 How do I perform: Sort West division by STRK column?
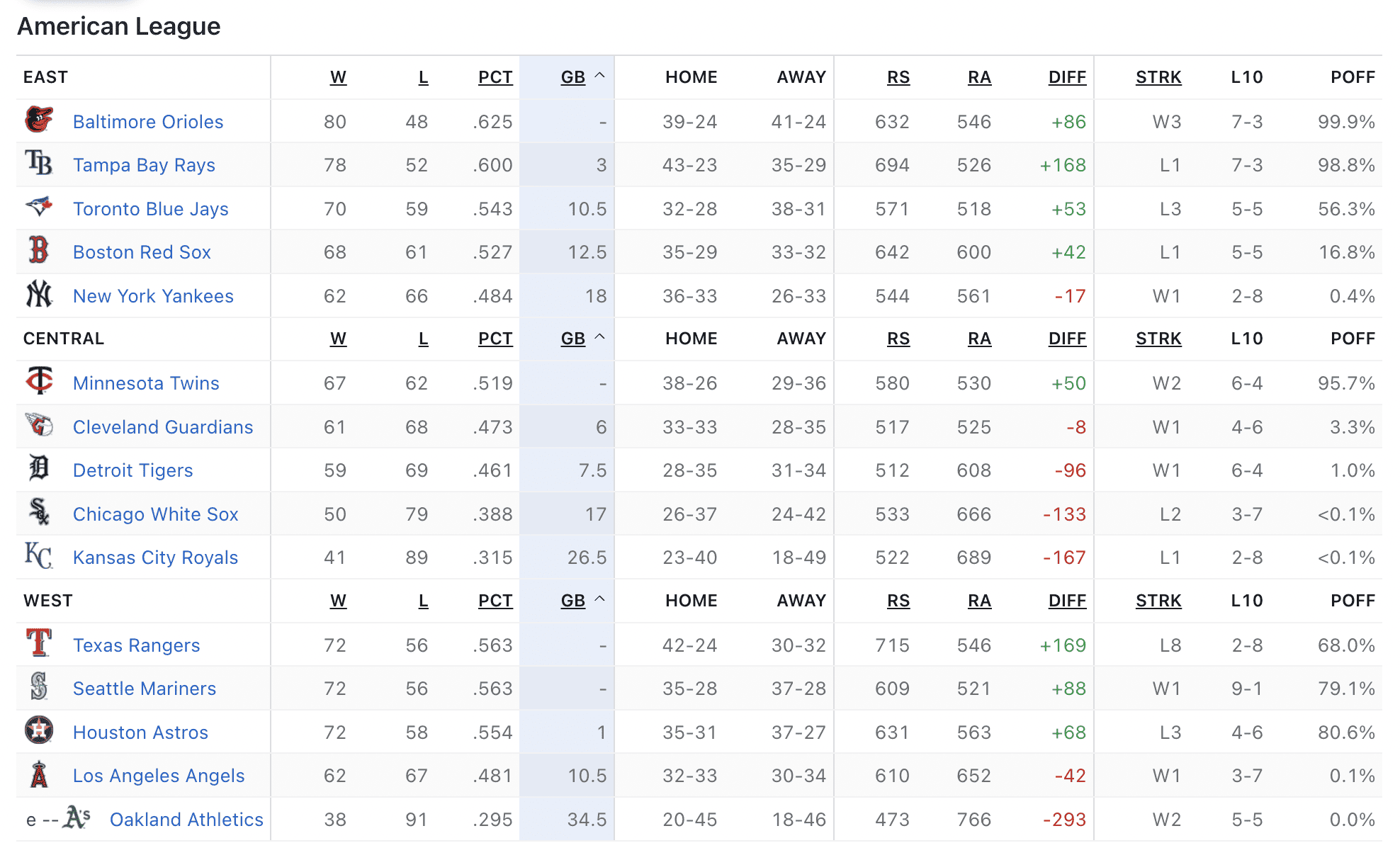coord(1158,601)
